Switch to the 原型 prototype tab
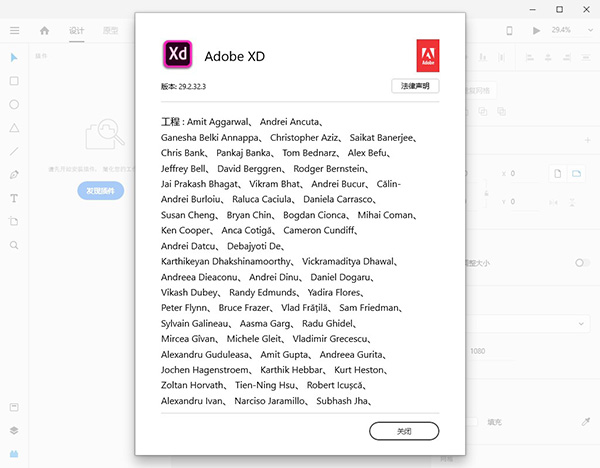The height and width of the screenshot is (468, 600). point(111,31)
